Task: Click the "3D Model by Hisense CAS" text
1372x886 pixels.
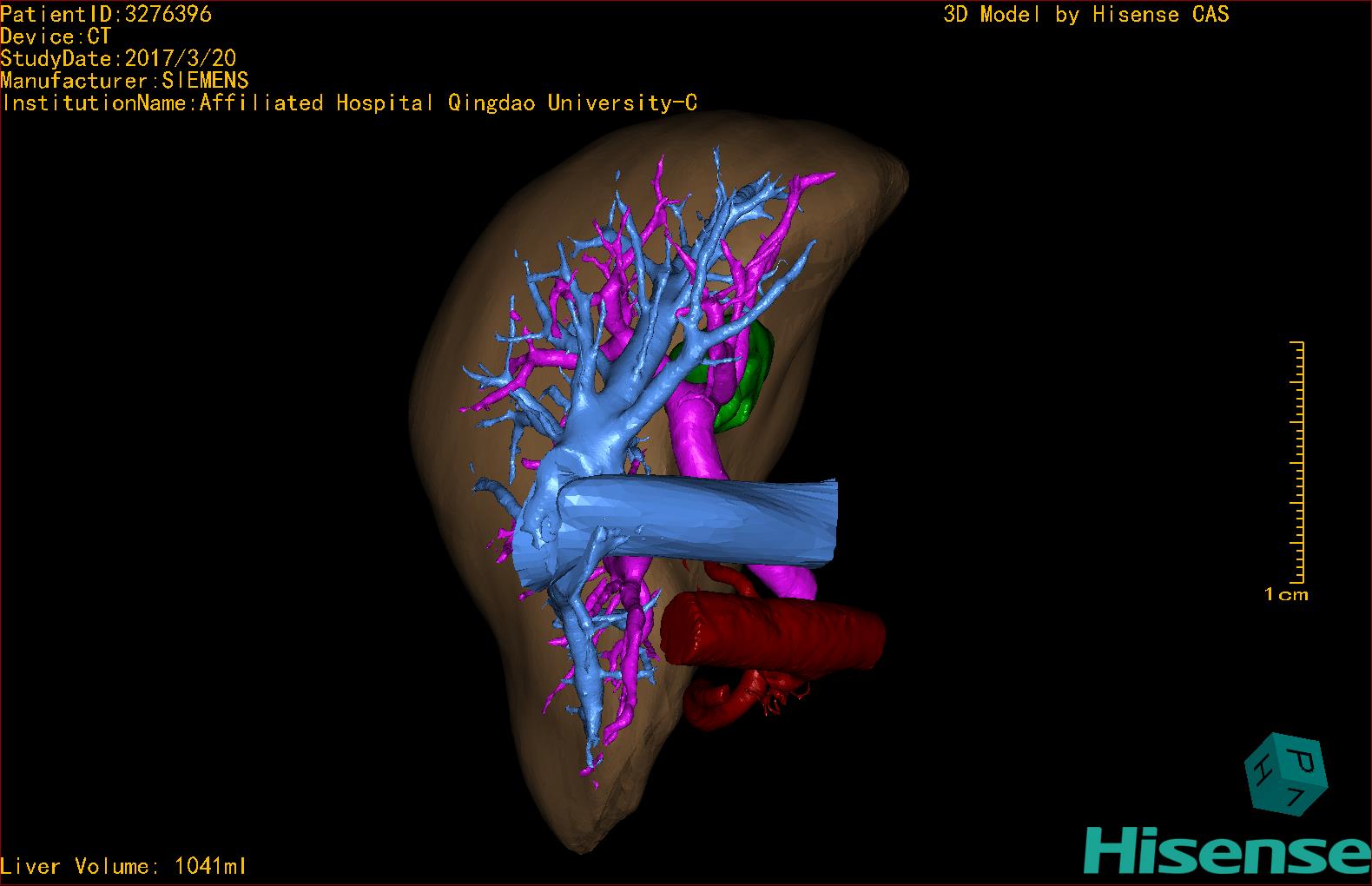Action: point(1086,14)
